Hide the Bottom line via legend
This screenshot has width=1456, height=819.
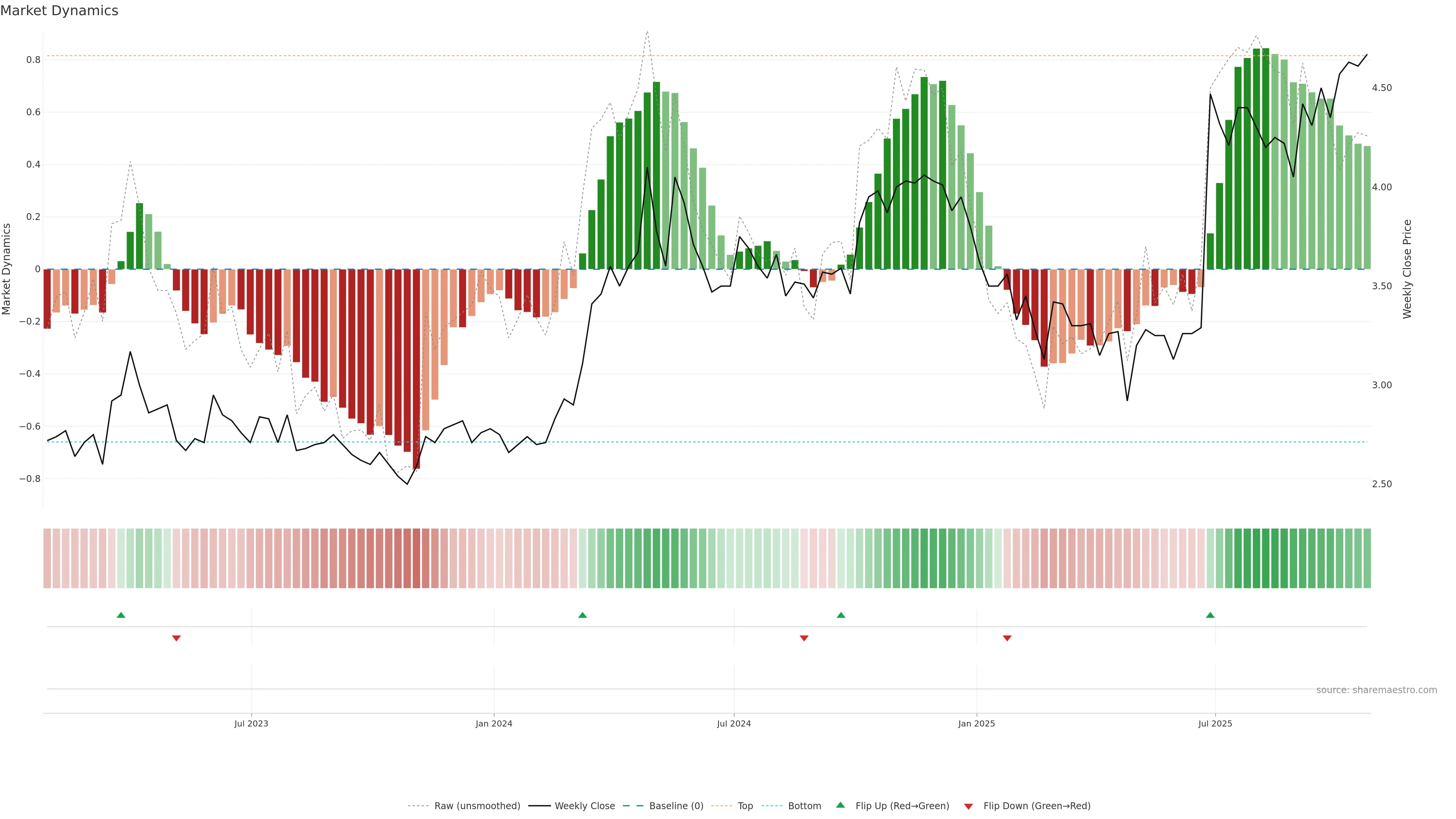(x=804, y=806)
